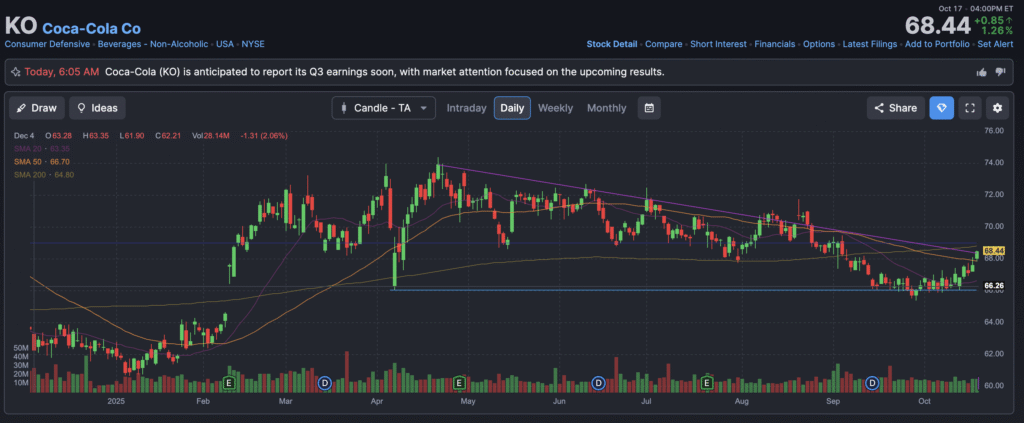Click the Share chart button
This screenshot has height=423, width=1024.
click(895, 108)
